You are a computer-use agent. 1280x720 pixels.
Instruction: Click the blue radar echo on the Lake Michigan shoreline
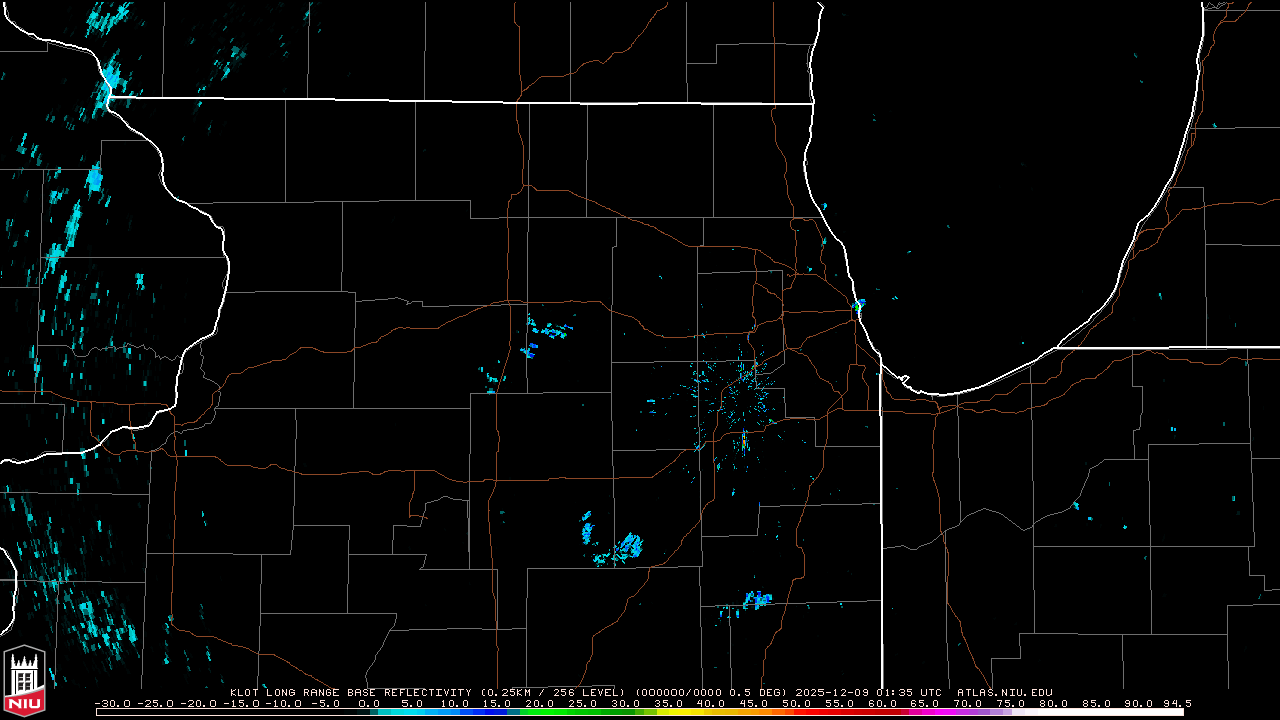pos(859,303)
